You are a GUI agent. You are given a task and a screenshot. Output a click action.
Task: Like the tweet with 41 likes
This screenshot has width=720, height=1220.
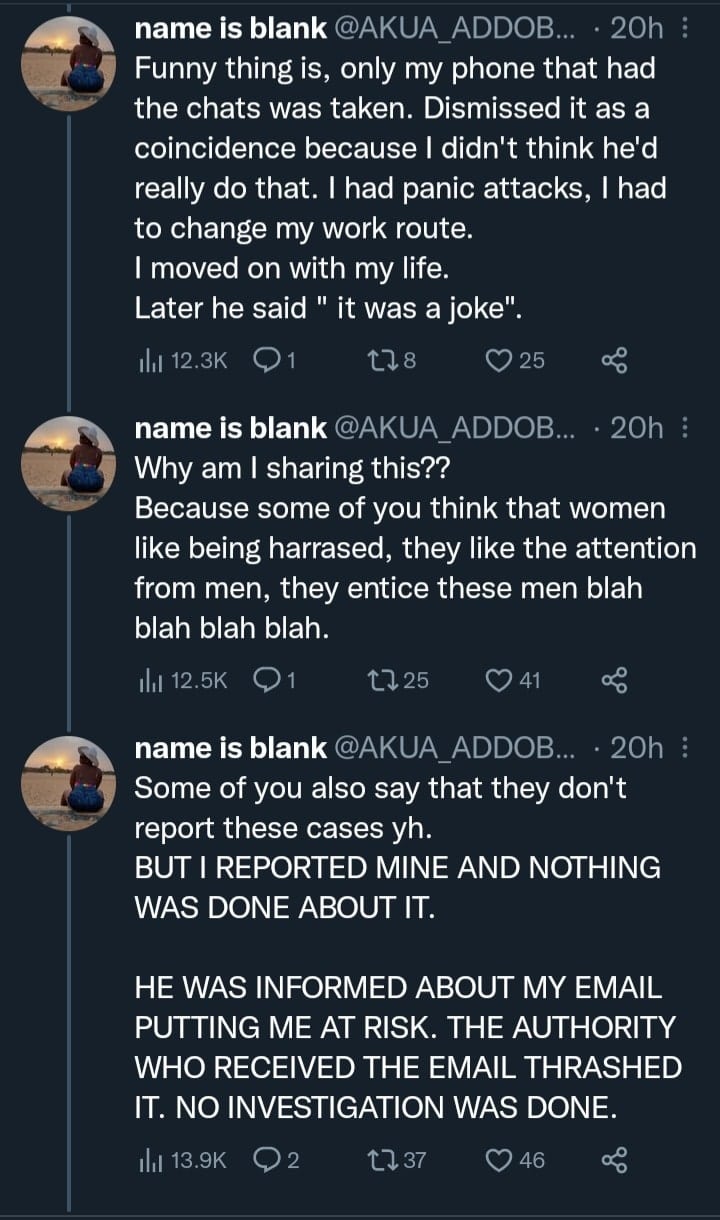pos(513,681)
